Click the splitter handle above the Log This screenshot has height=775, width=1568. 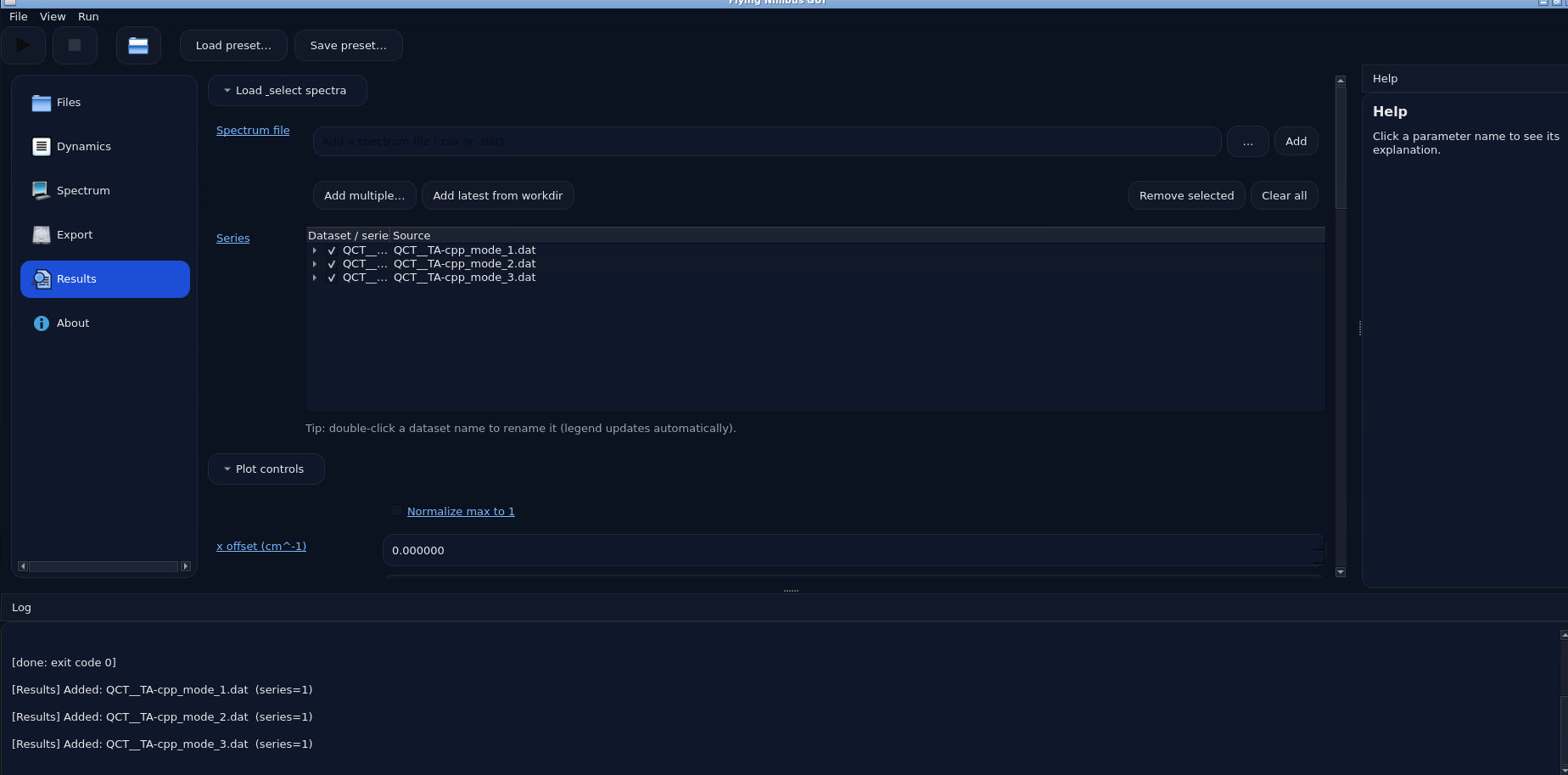(x=791, y=591)
